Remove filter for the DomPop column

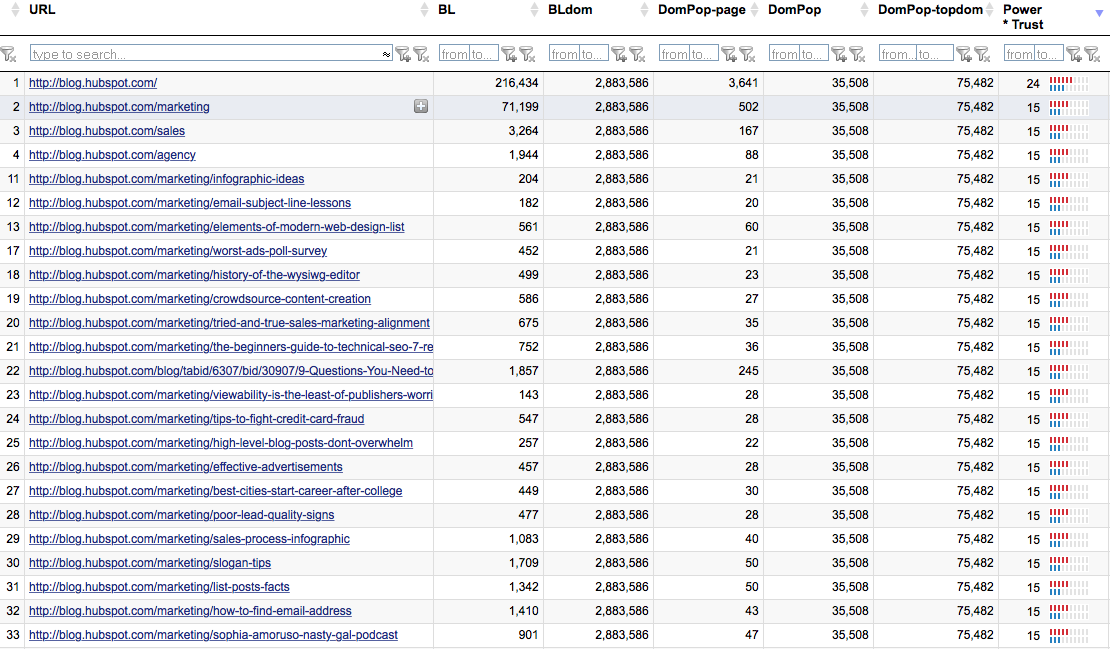(x=857, y=54)
